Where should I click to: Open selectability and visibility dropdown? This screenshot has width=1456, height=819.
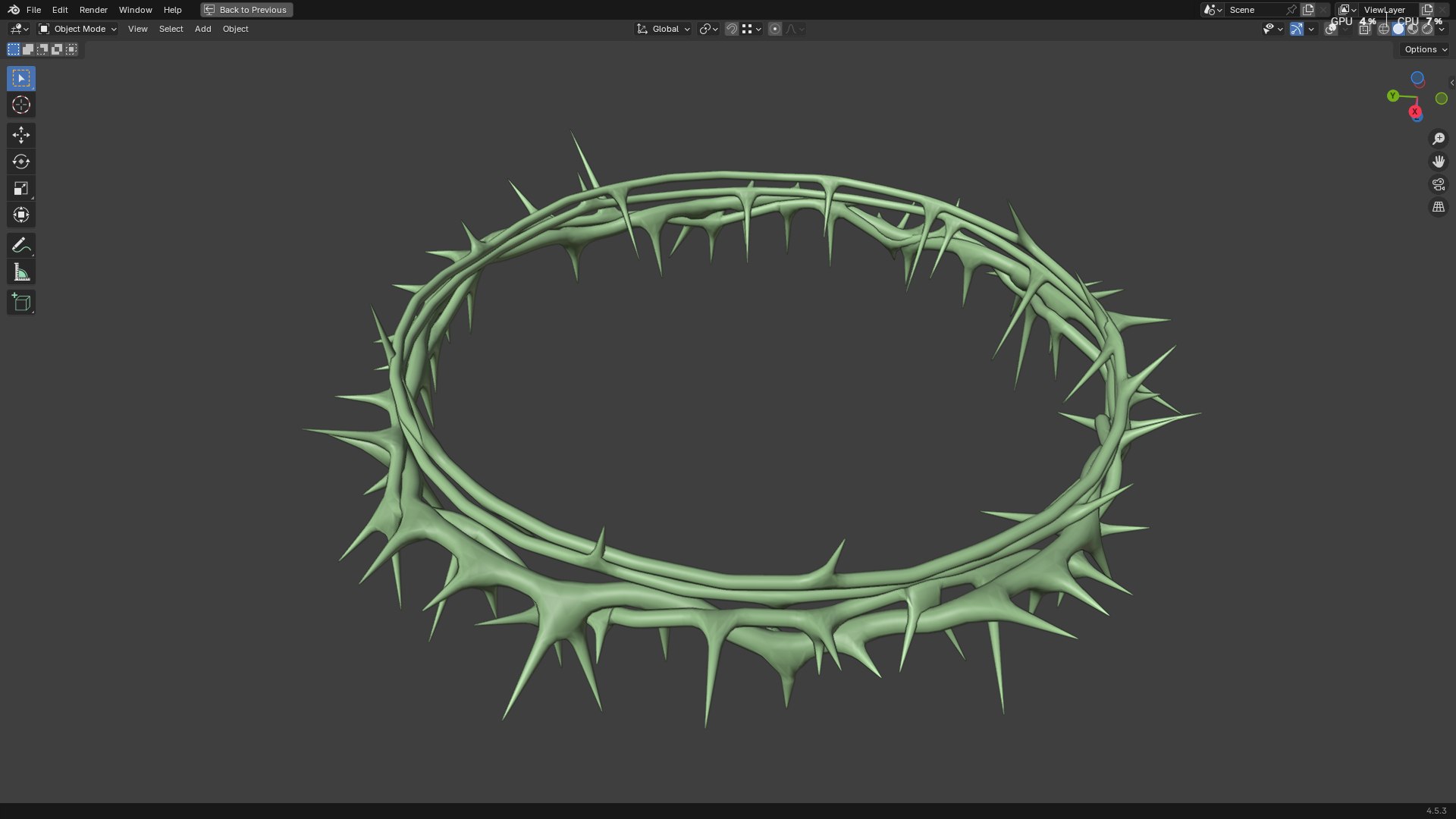click(x=1272, y=29)
